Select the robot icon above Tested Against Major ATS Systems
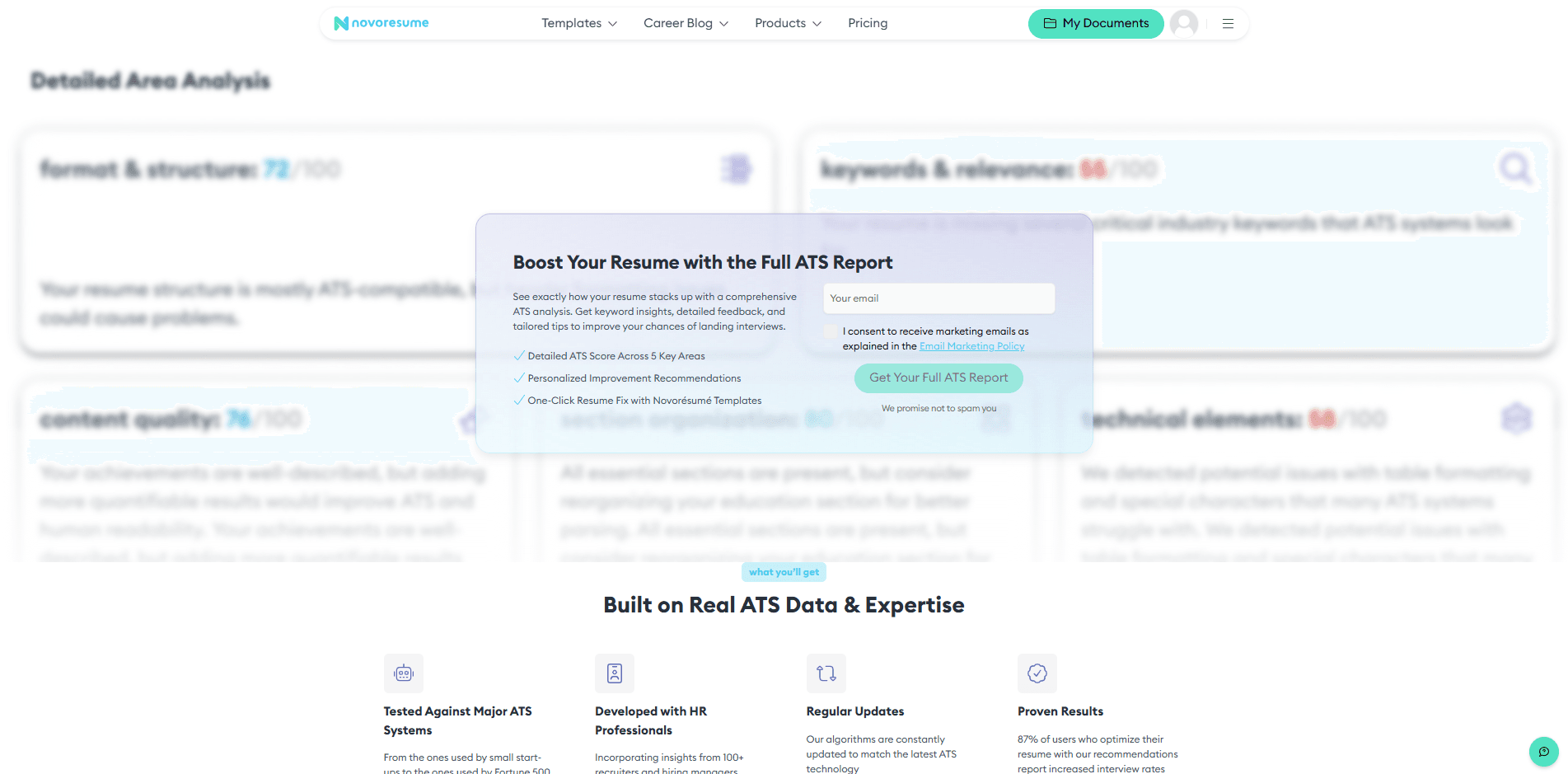 (x=403, y=673)
